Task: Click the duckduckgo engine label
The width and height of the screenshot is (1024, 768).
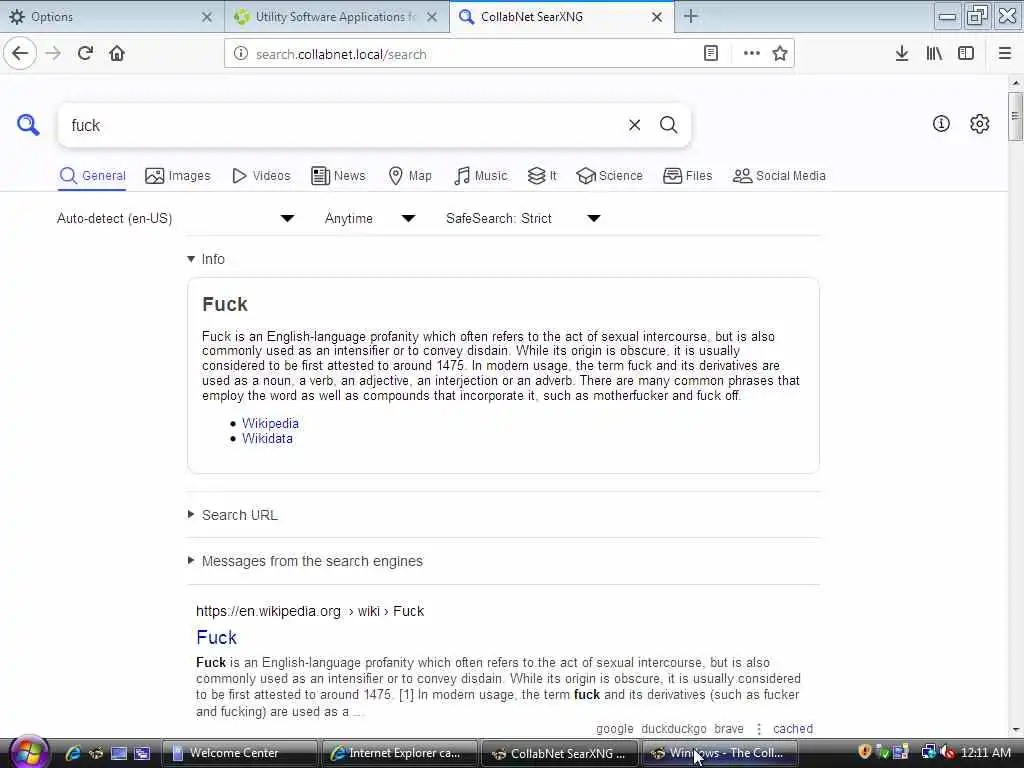Action: coord(673,729)
